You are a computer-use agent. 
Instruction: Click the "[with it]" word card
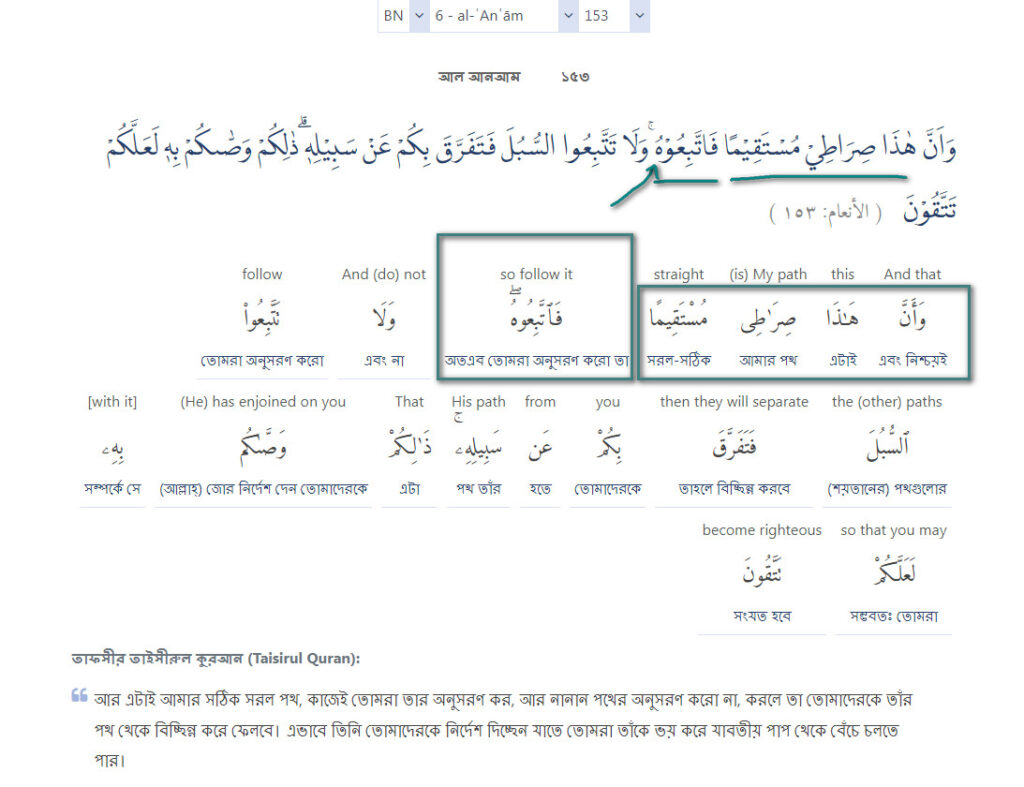click(x=112, y=448)
